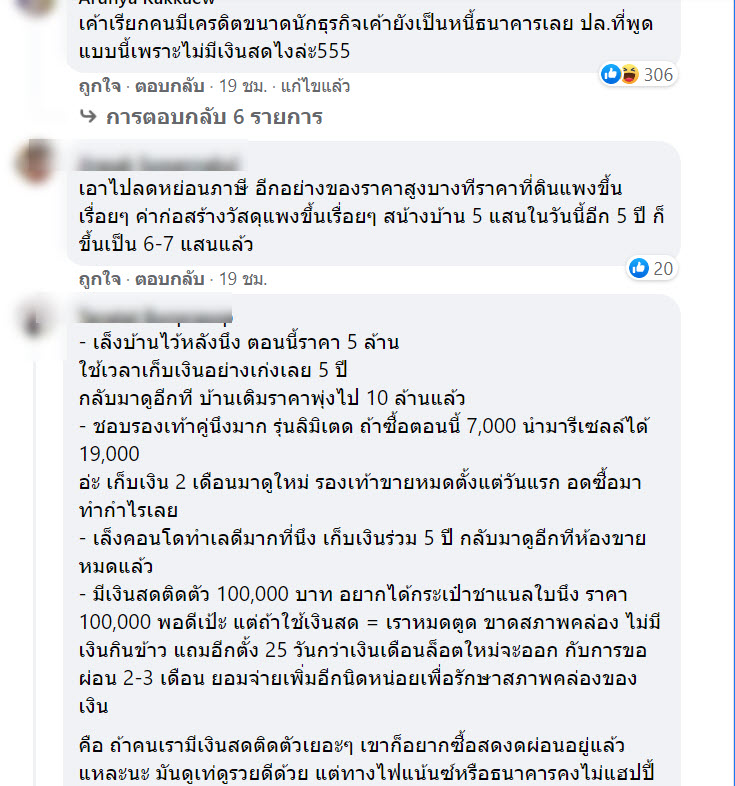
Task: Click ถูกใจ under the tax deduction comment
Action: (x=100, y=279)
